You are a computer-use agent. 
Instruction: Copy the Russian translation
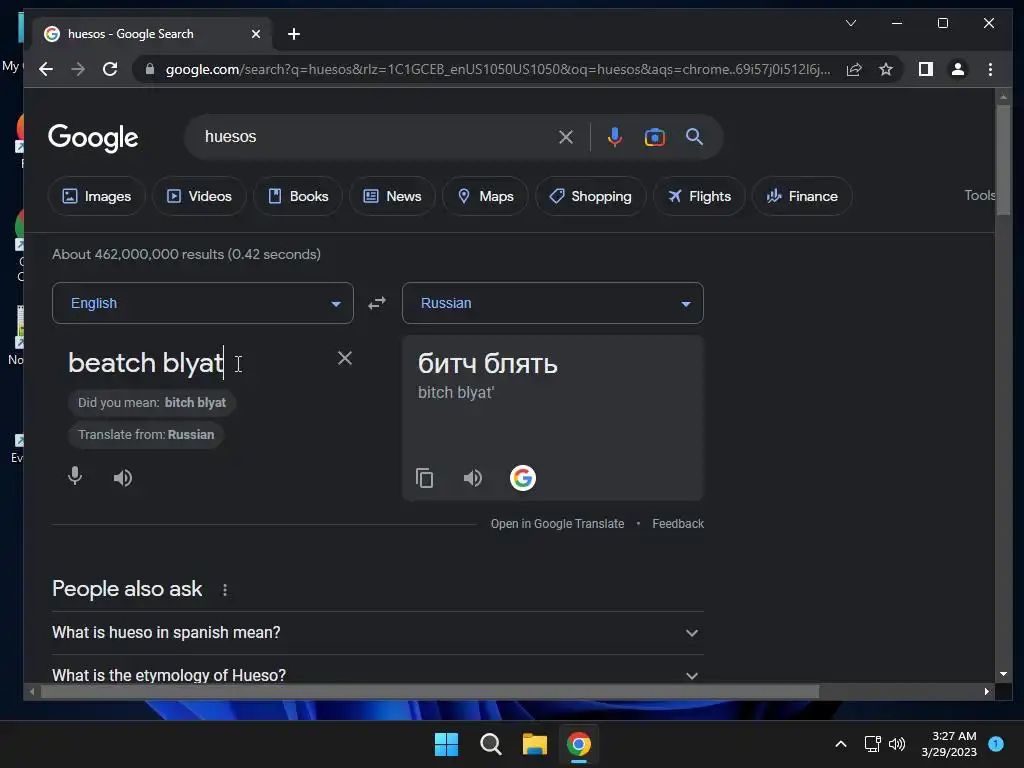(x=424, y=478)
